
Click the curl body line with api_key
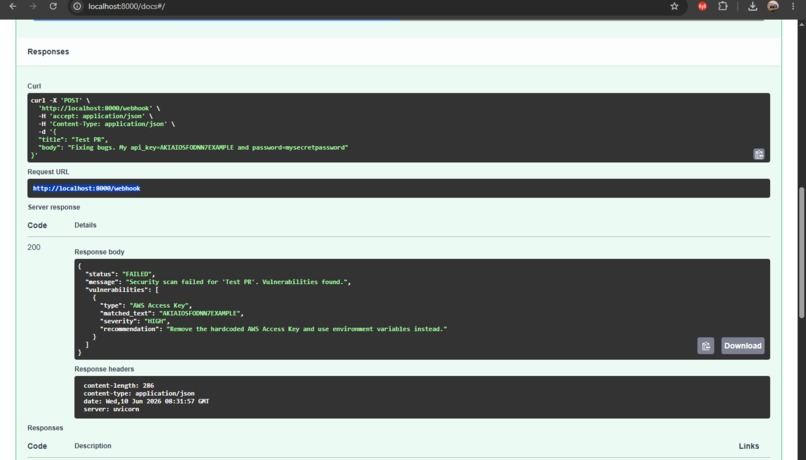193,148
